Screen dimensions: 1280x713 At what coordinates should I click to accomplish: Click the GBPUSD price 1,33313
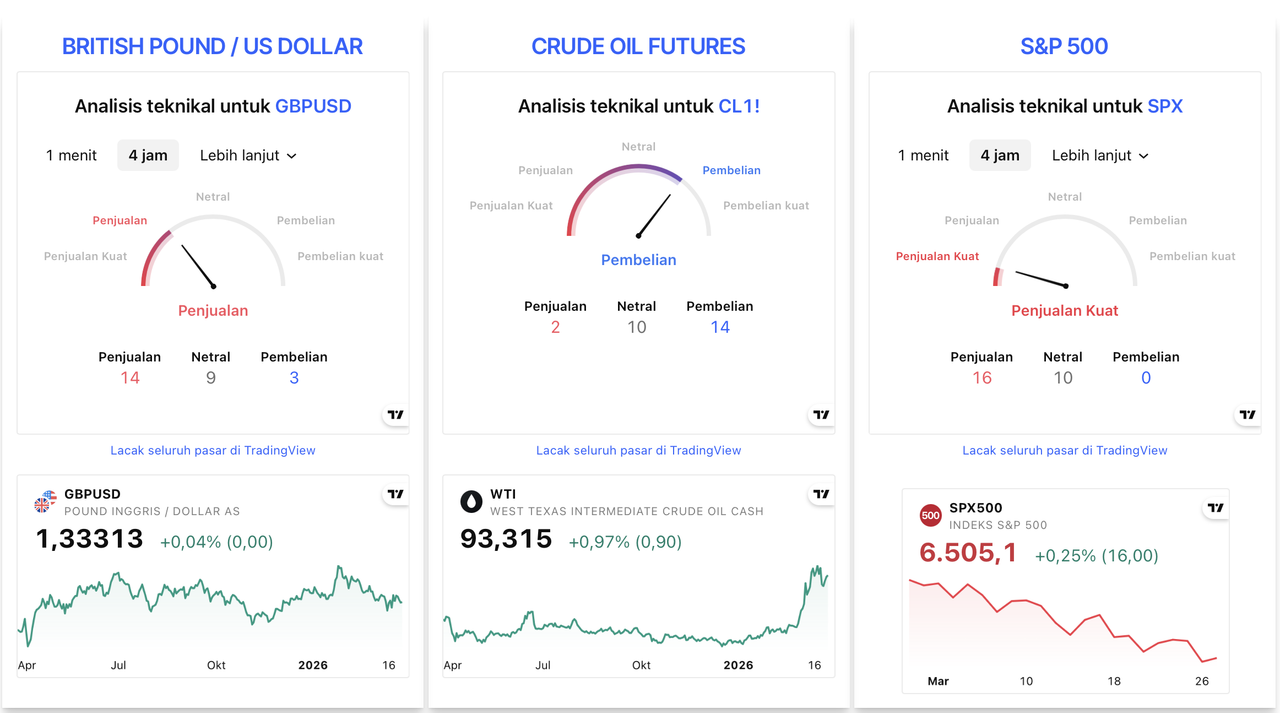pyautogui.click(x=90, y=539)
